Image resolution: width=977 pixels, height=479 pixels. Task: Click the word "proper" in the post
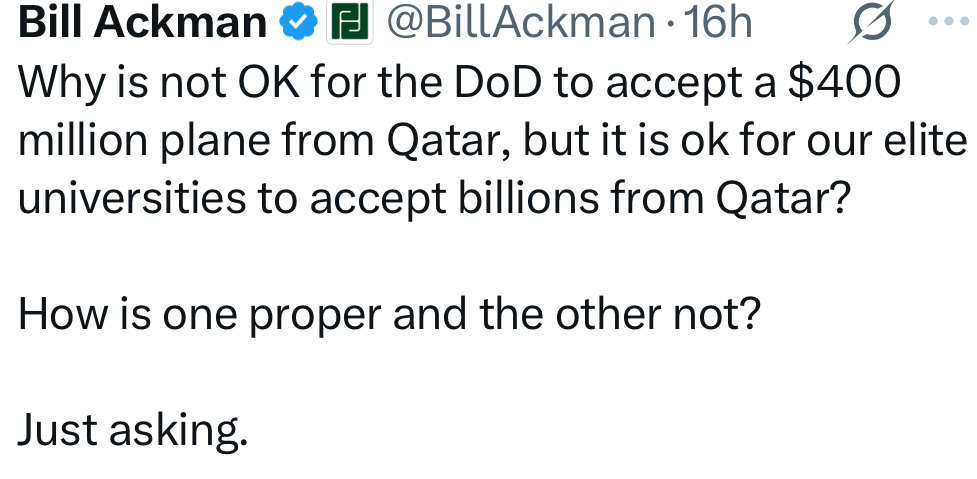point(316,315)
